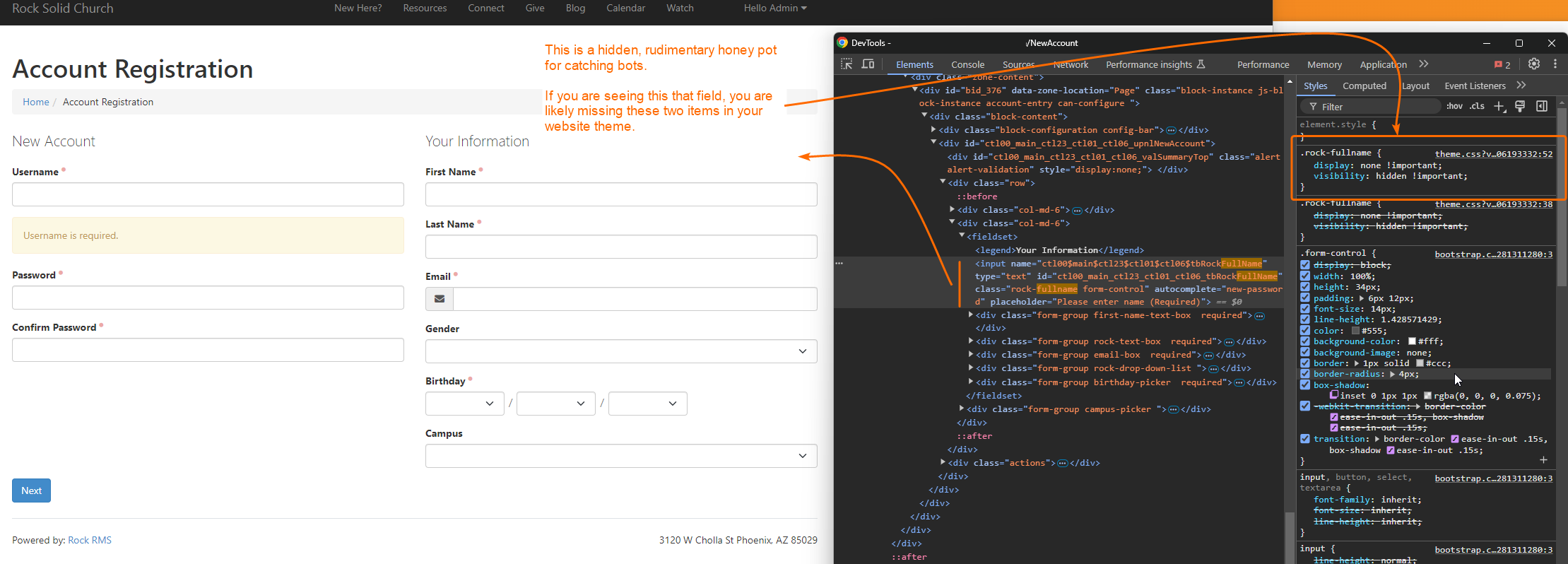Open the Birthday year dropdown
Viewport: 1568px width, 564px height.
point(647,404)
